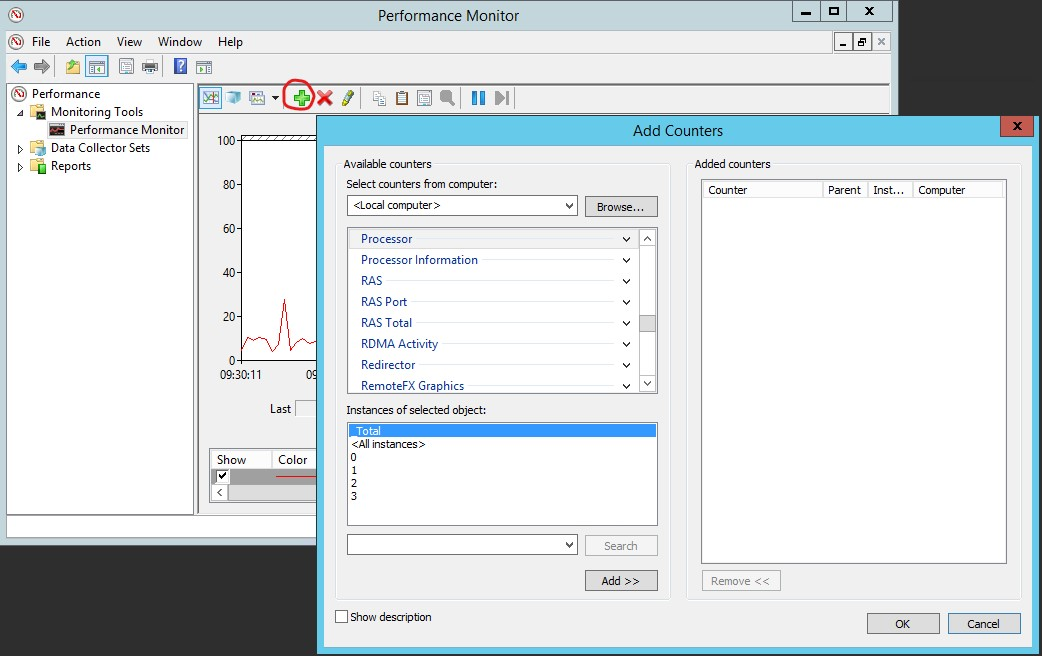Expand Data Collector Sets tree node
Viewport: 1042px width, 656px height.
click(x=20, y=148)
